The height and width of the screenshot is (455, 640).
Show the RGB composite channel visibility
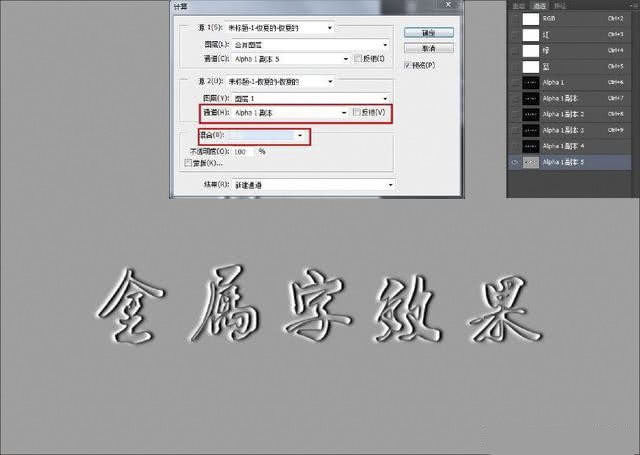(515, 19)
